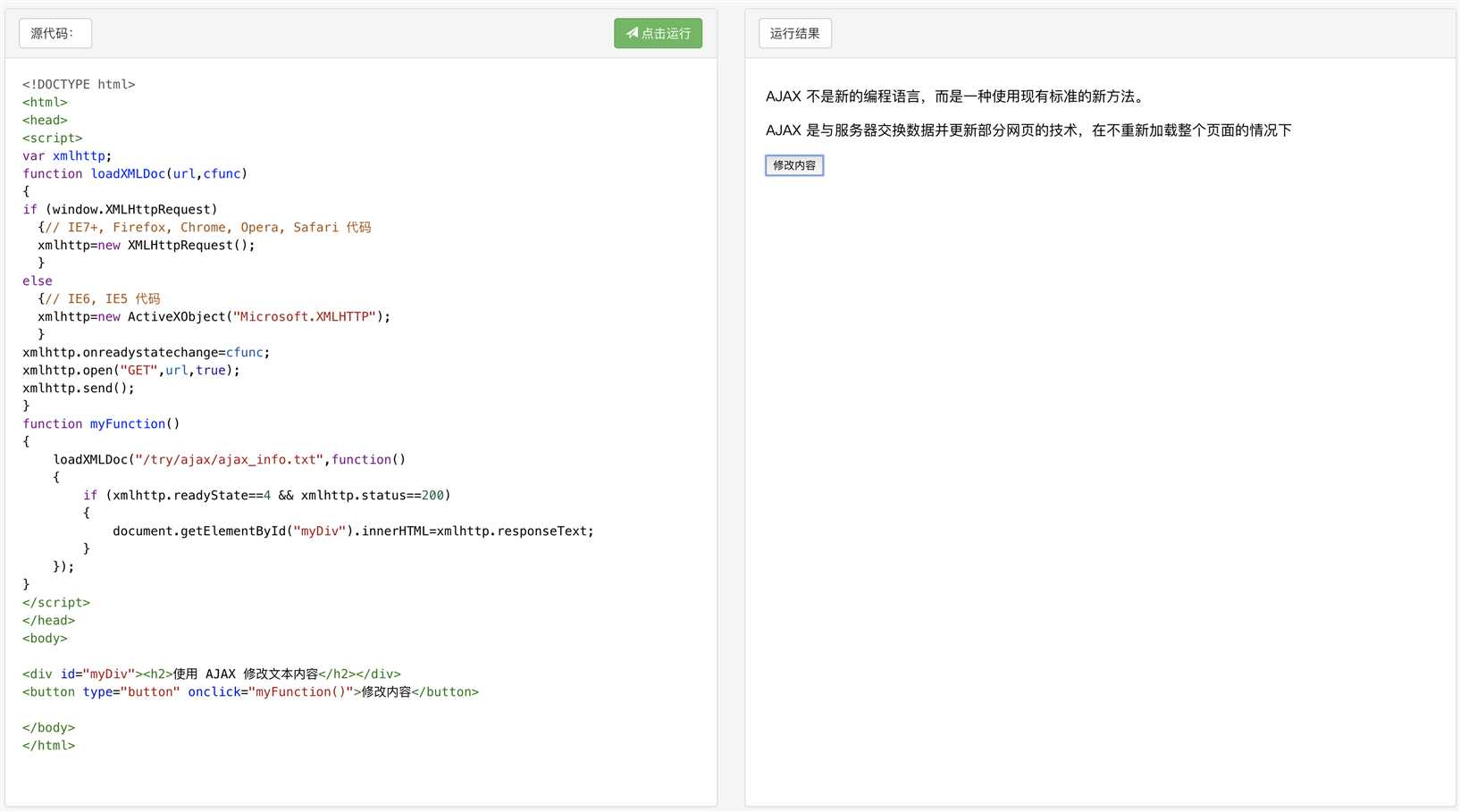Click the 运行结果 label button
This screenshot has width=1460, height=812.
[794, 34]
